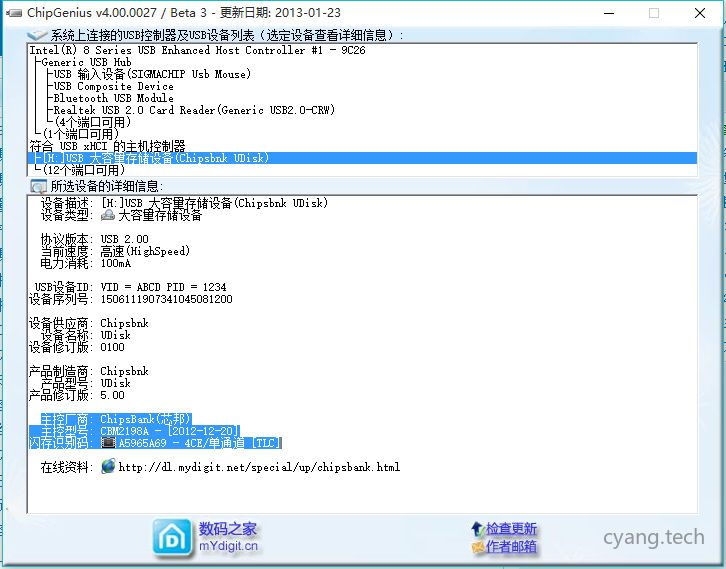Click the ChipGenius title bar app icon

(14, 13)
